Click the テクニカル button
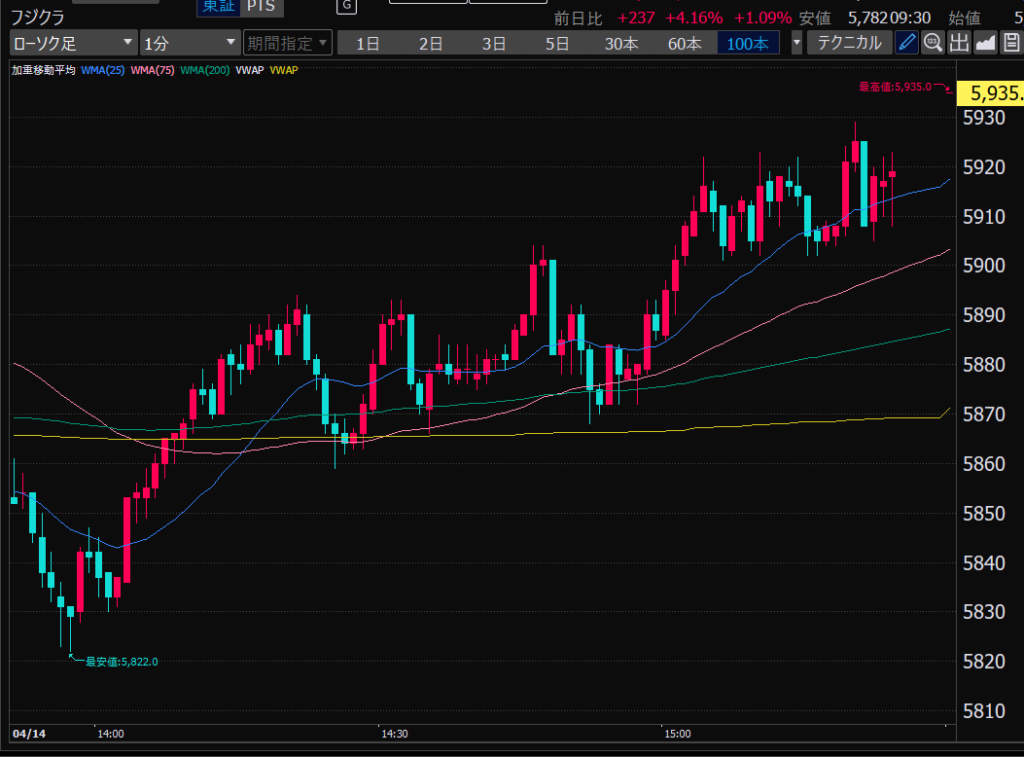 849,43
